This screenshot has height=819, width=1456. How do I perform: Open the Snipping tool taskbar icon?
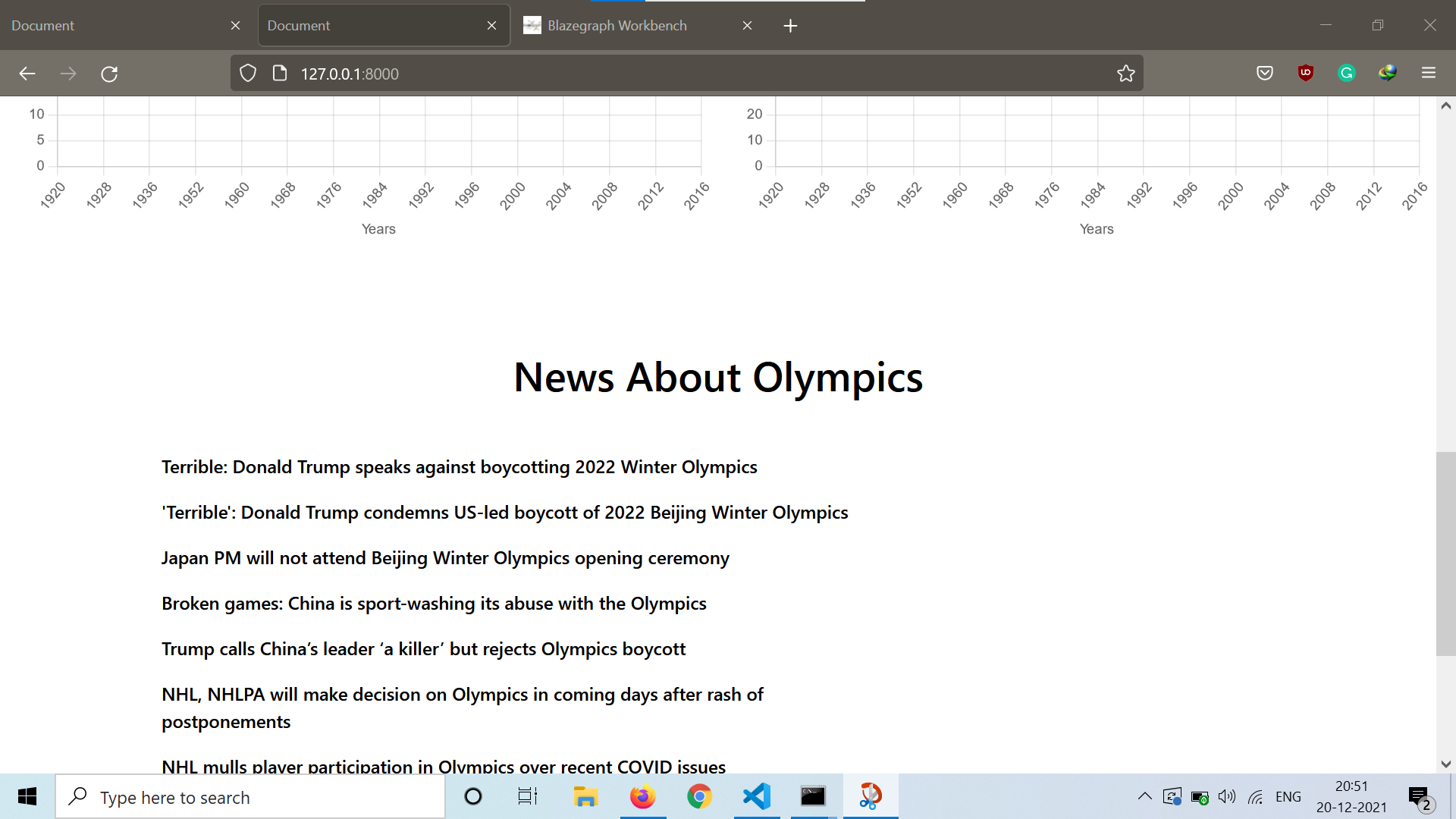point(871,796)
